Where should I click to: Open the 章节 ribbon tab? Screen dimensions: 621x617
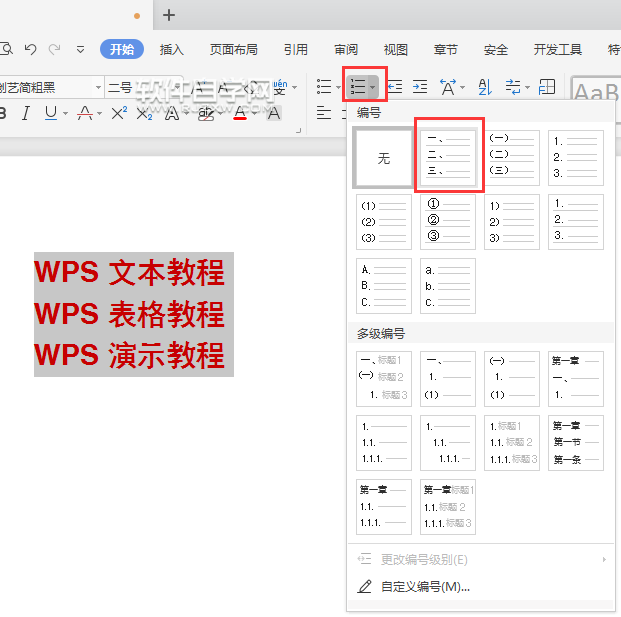coord(446,50)
